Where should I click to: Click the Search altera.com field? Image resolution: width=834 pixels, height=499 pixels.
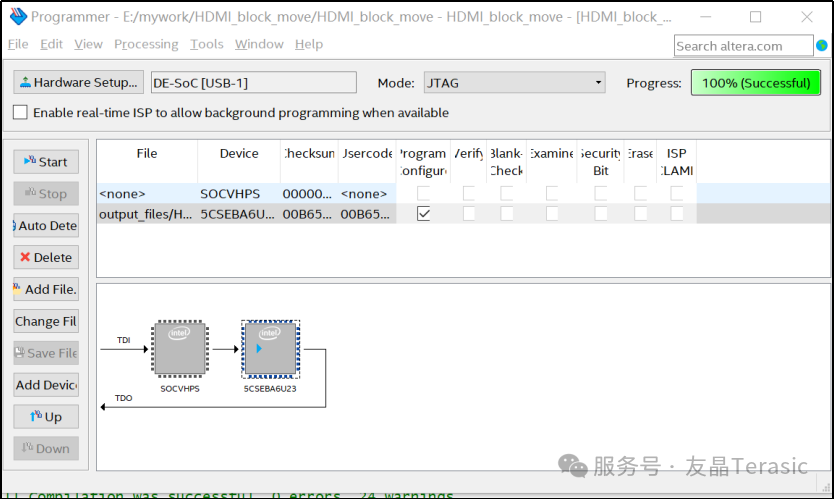743,46
